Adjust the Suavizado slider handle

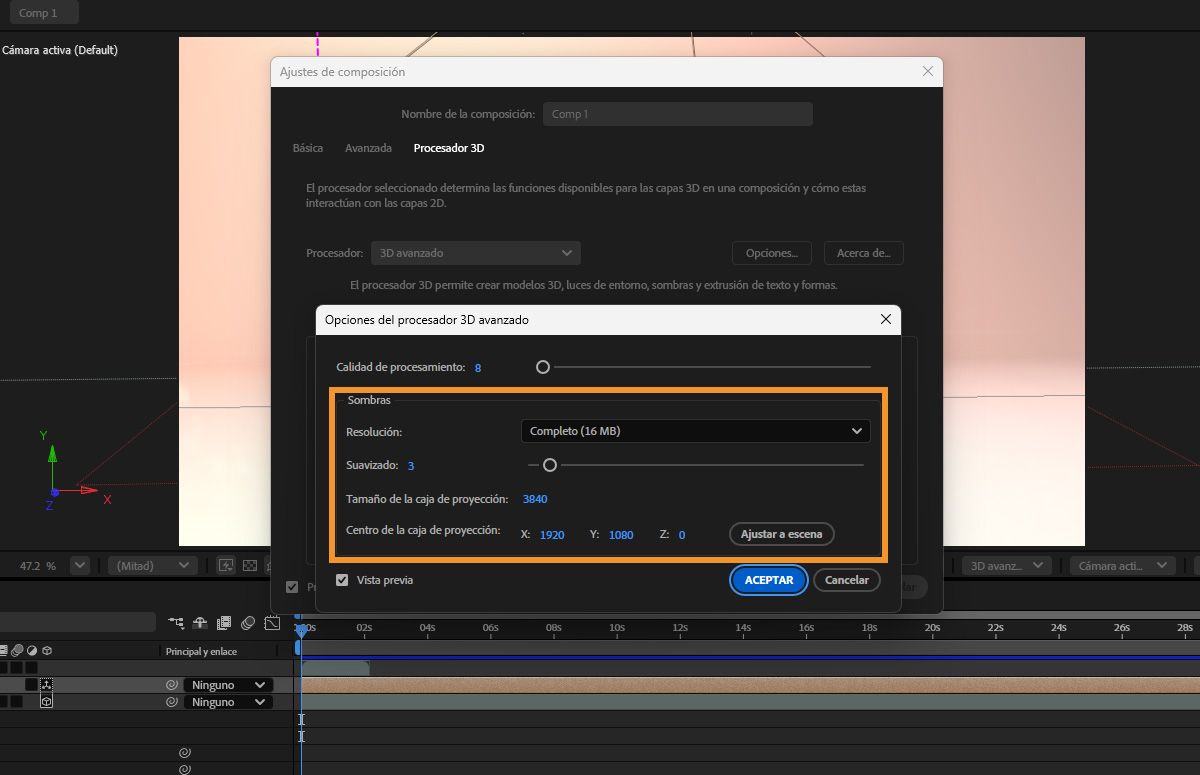click(x=549, y=465)
